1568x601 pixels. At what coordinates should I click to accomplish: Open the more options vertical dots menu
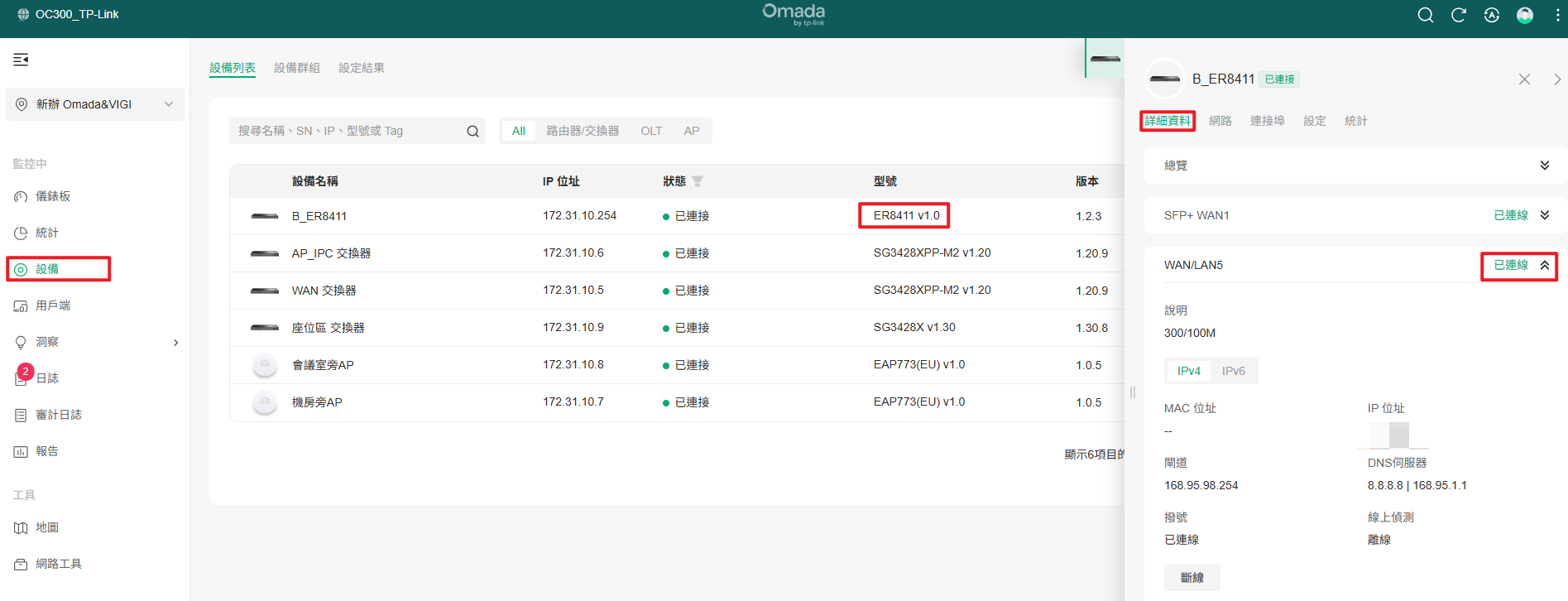(x=1557, y=15)
